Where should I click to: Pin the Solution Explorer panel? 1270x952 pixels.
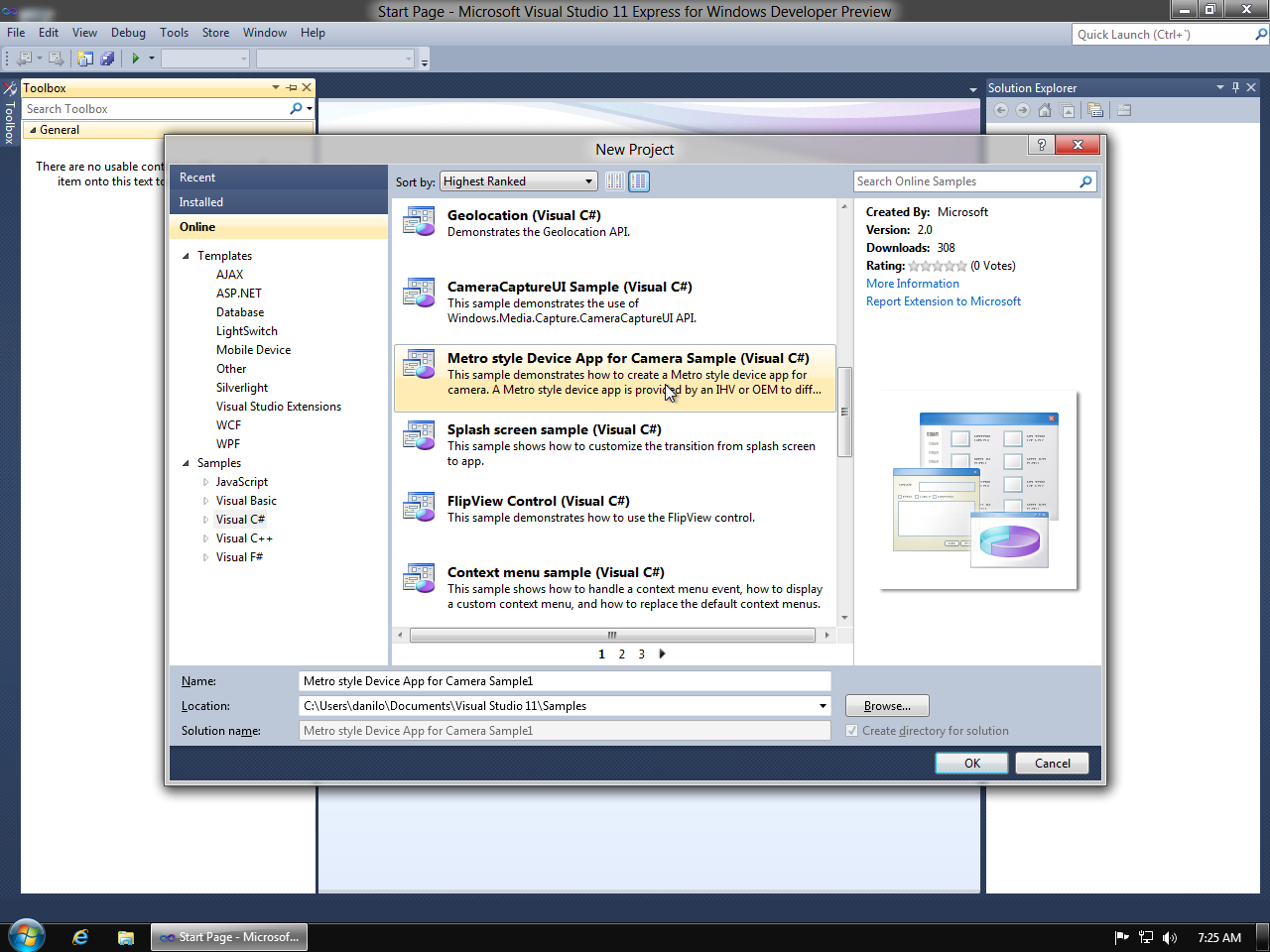tap(1235, 87)
